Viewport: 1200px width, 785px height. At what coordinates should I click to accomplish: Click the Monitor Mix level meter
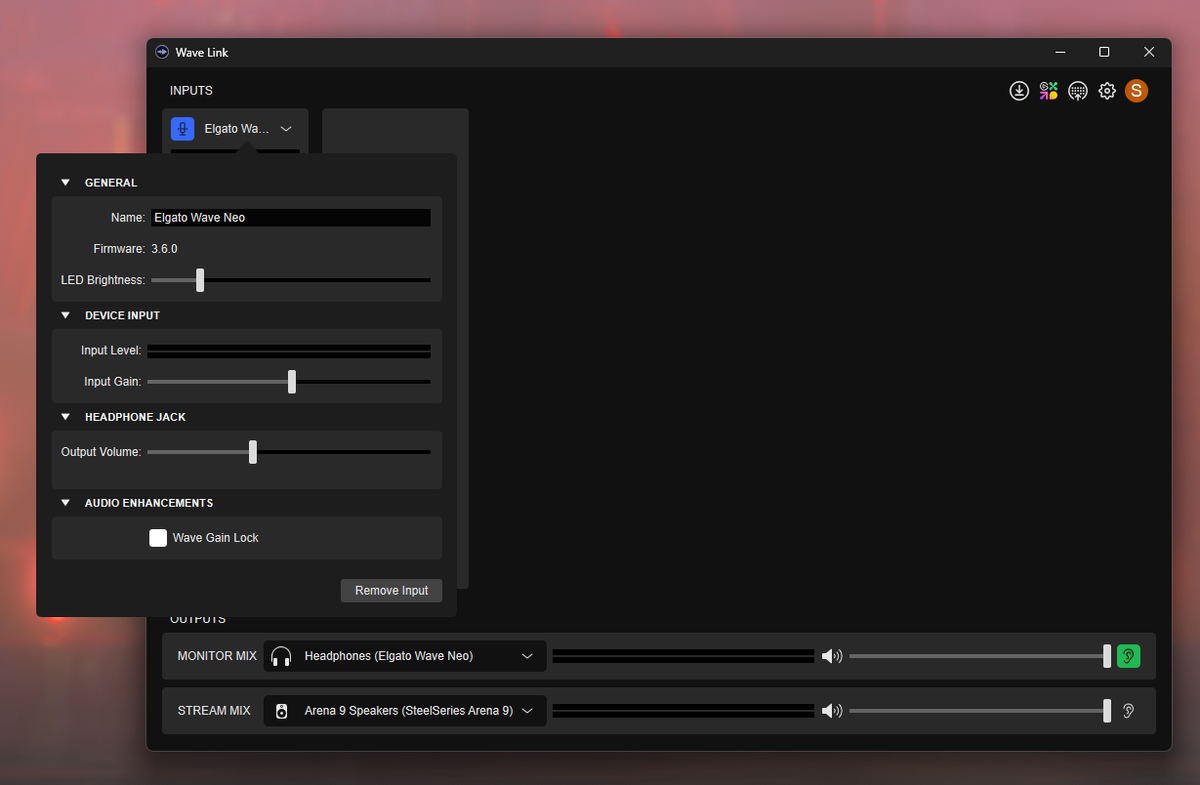tap(683, 656)
